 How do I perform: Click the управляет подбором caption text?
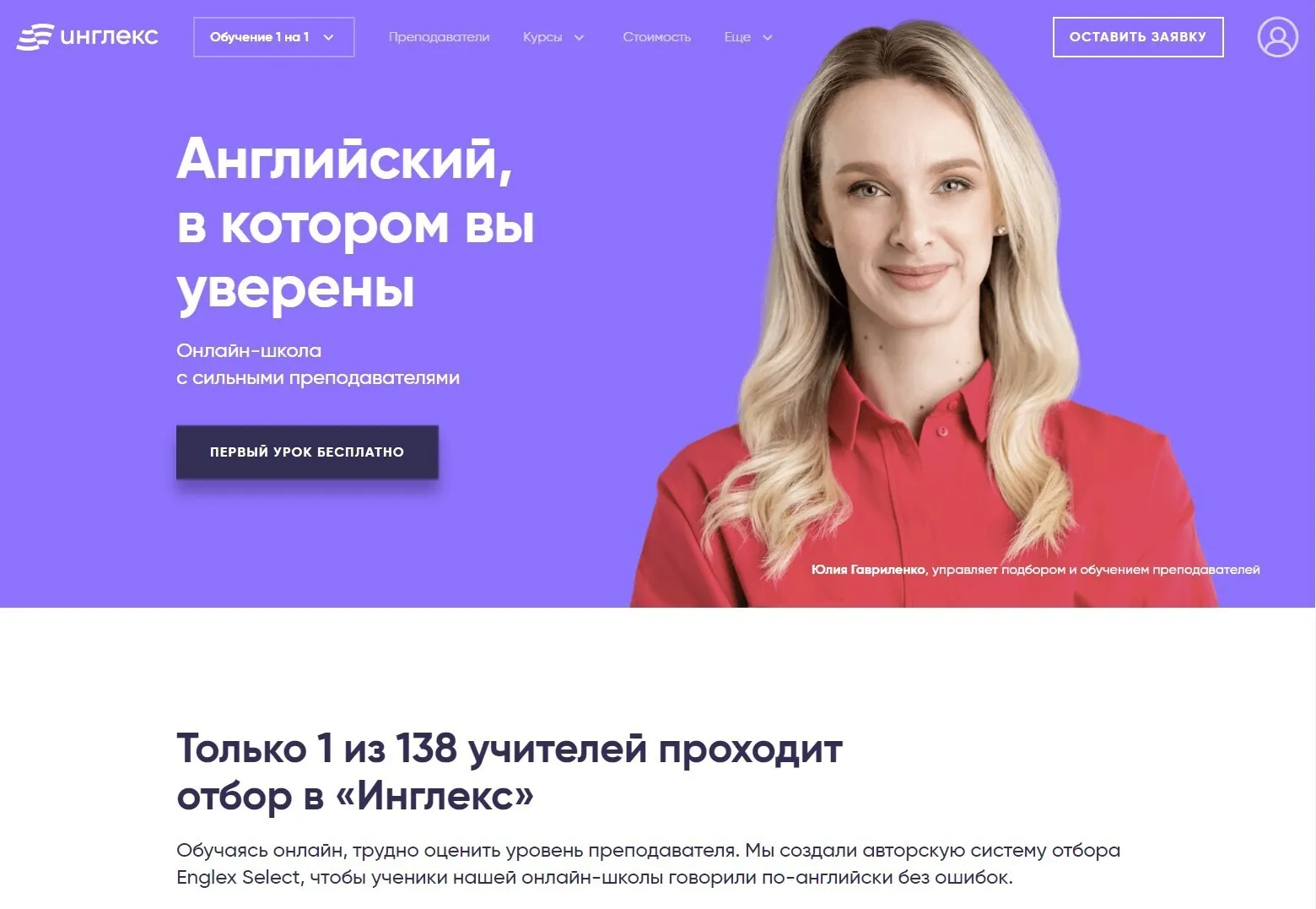1096,570
